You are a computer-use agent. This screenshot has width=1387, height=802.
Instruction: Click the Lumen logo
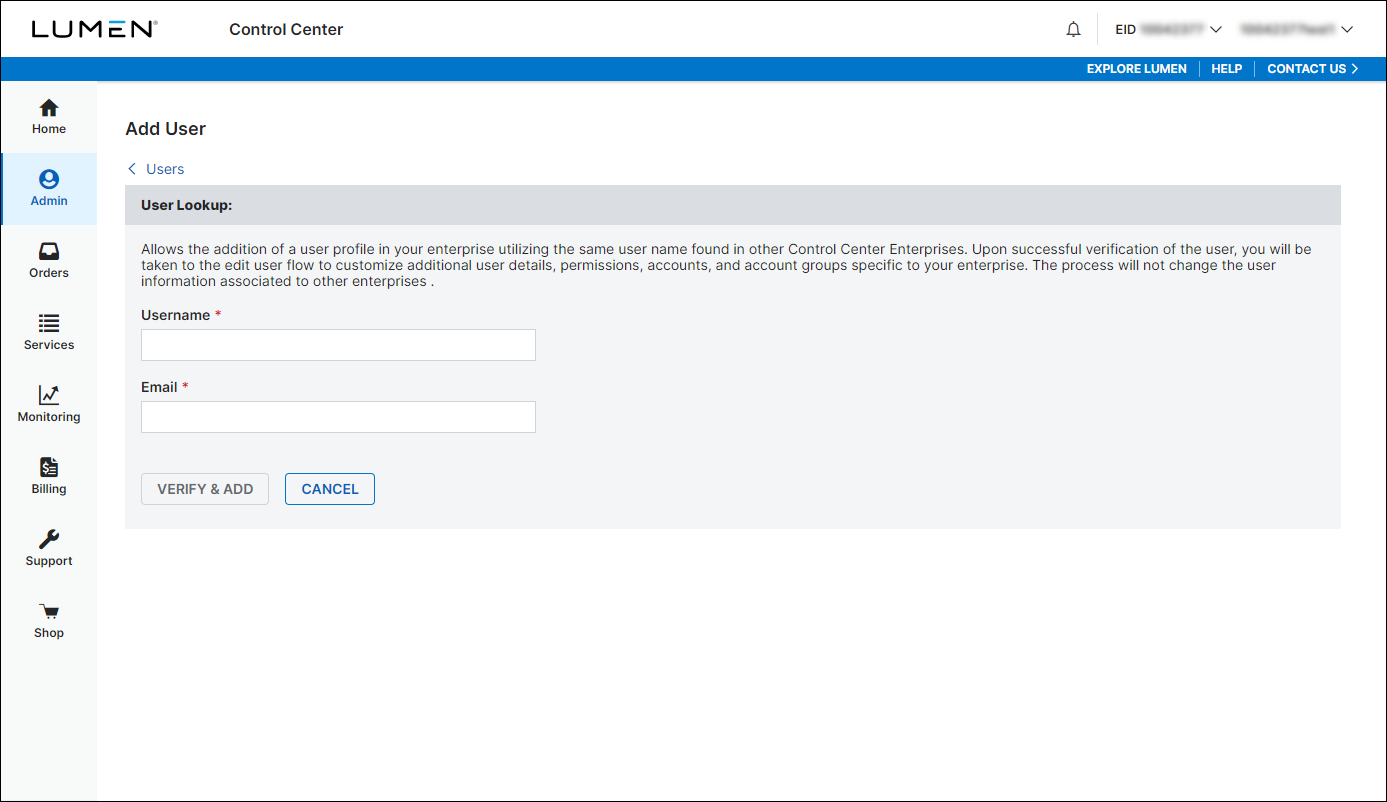[94, 29]
